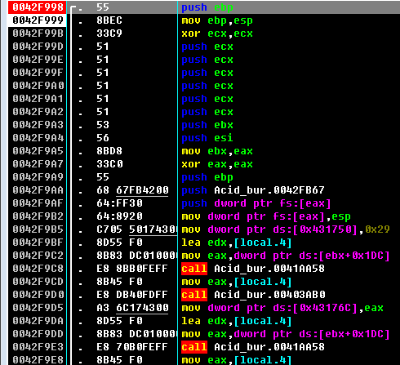Screen dimensions: 400x365
Task: Select address 0042F9A9
Action: click(x=38, y=177)
